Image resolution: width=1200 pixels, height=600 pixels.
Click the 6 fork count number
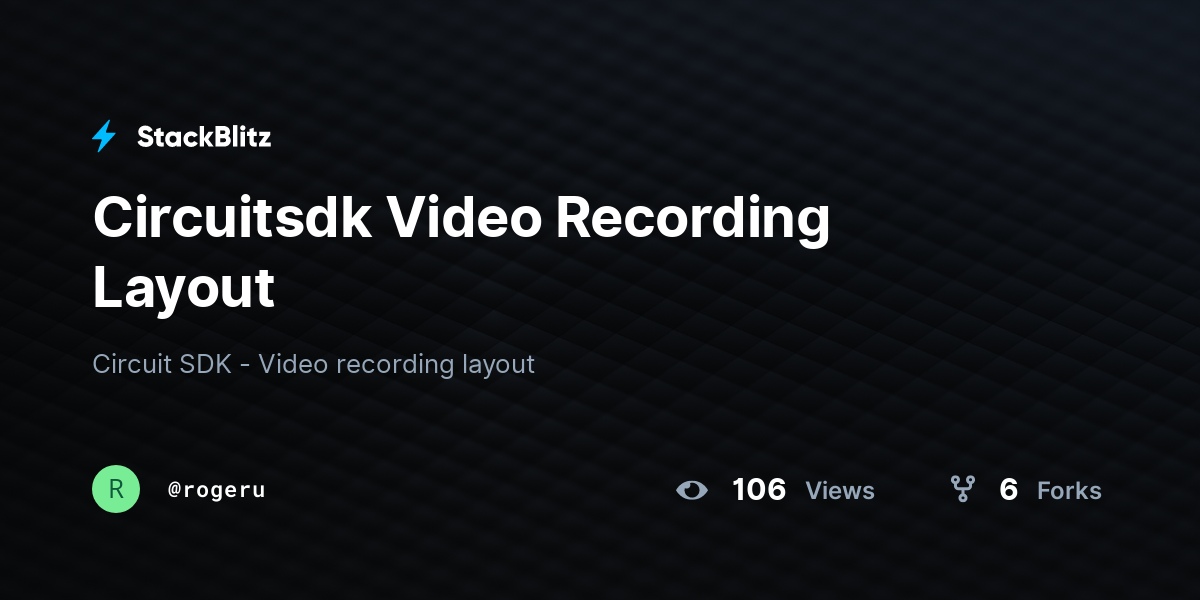(1008, 490)
